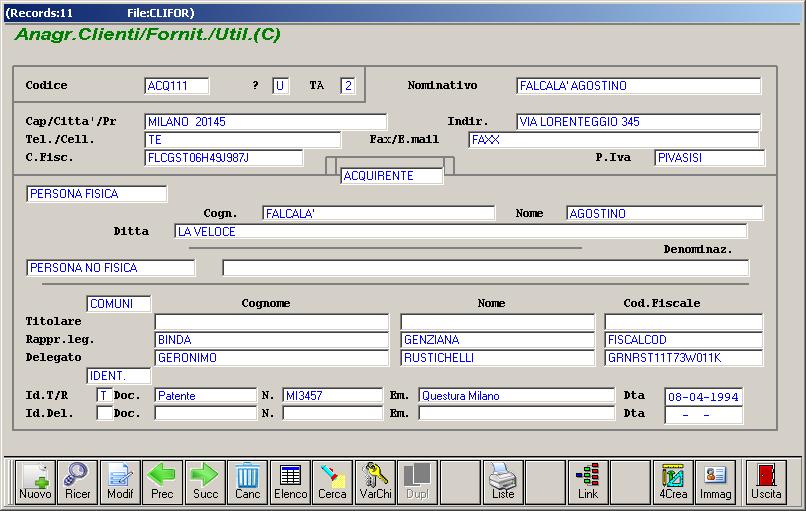The image size is (806, 511).
Task: Click the Dupl duplicate icon
Action: pos(417,481)
